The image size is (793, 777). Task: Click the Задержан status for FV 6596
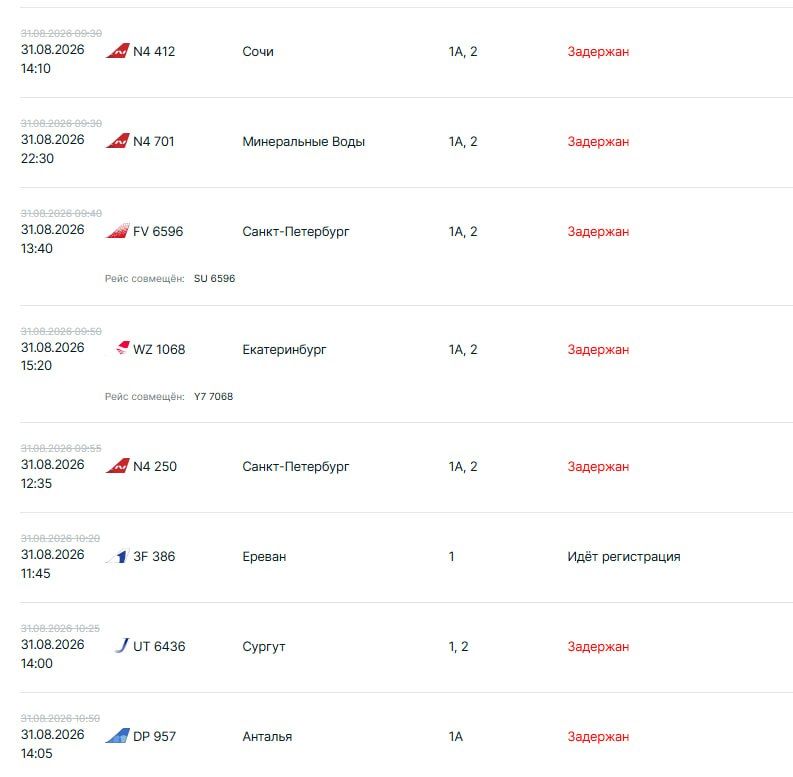point(598,232)
